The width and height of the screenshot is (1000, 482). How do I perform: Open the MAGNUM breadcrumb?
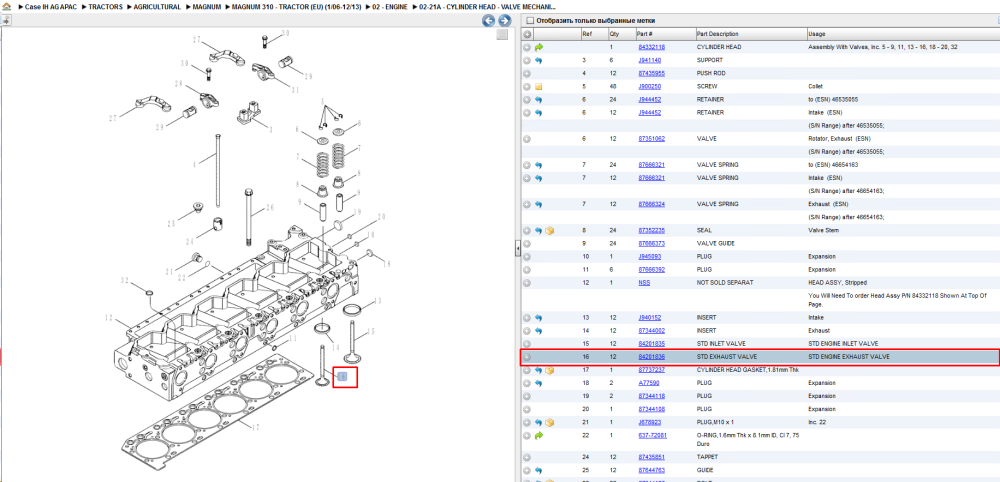point(207,6)
